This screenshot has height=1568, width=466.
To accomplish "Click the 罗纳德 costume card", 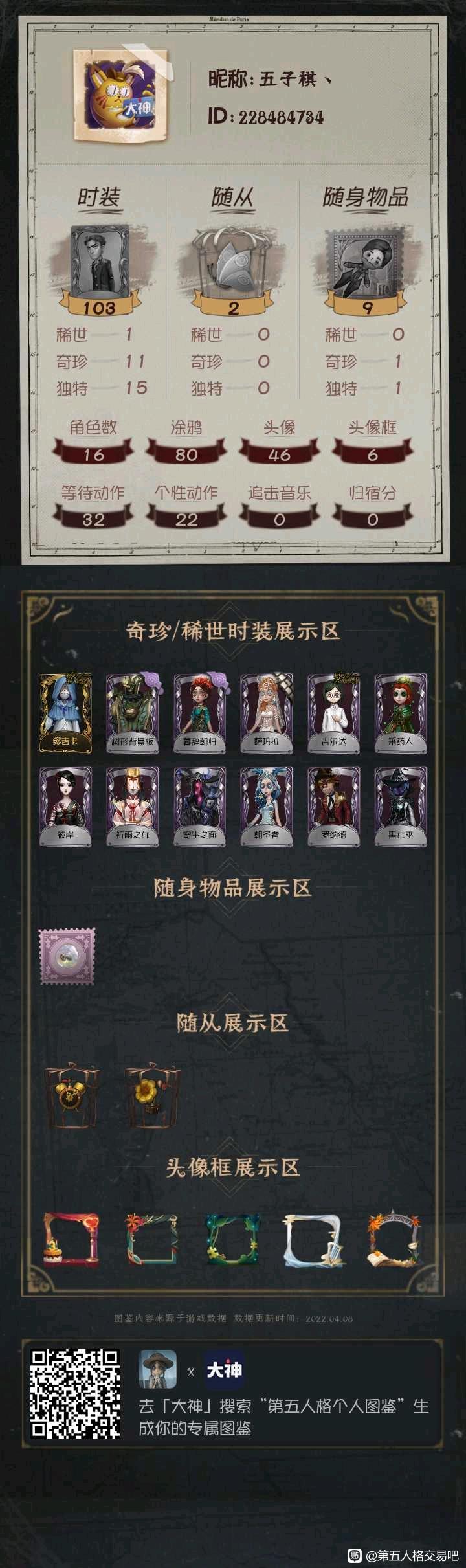I will (x=334, y=806).
